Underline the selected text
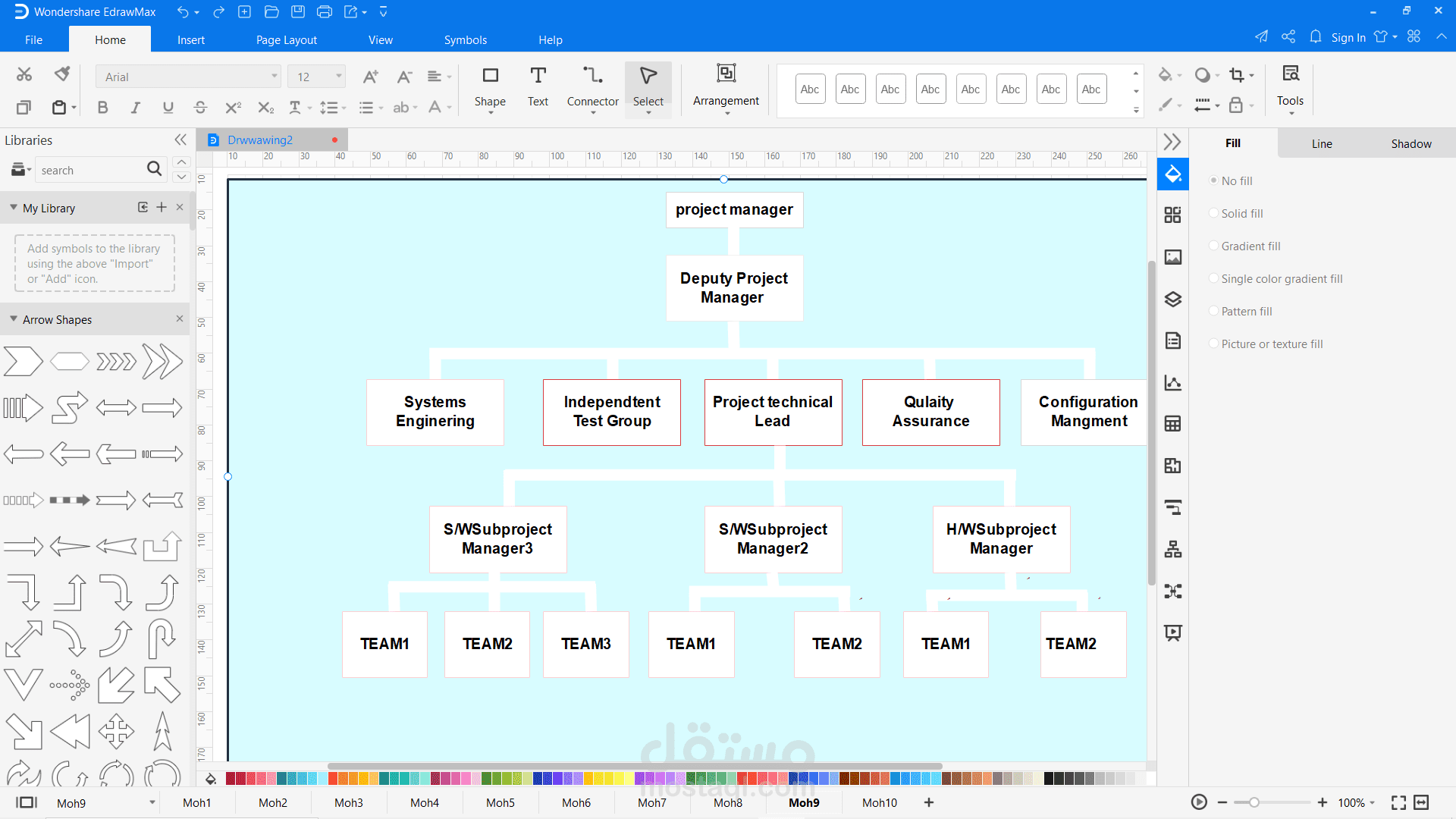1456x819 pixels. (168, 108)
